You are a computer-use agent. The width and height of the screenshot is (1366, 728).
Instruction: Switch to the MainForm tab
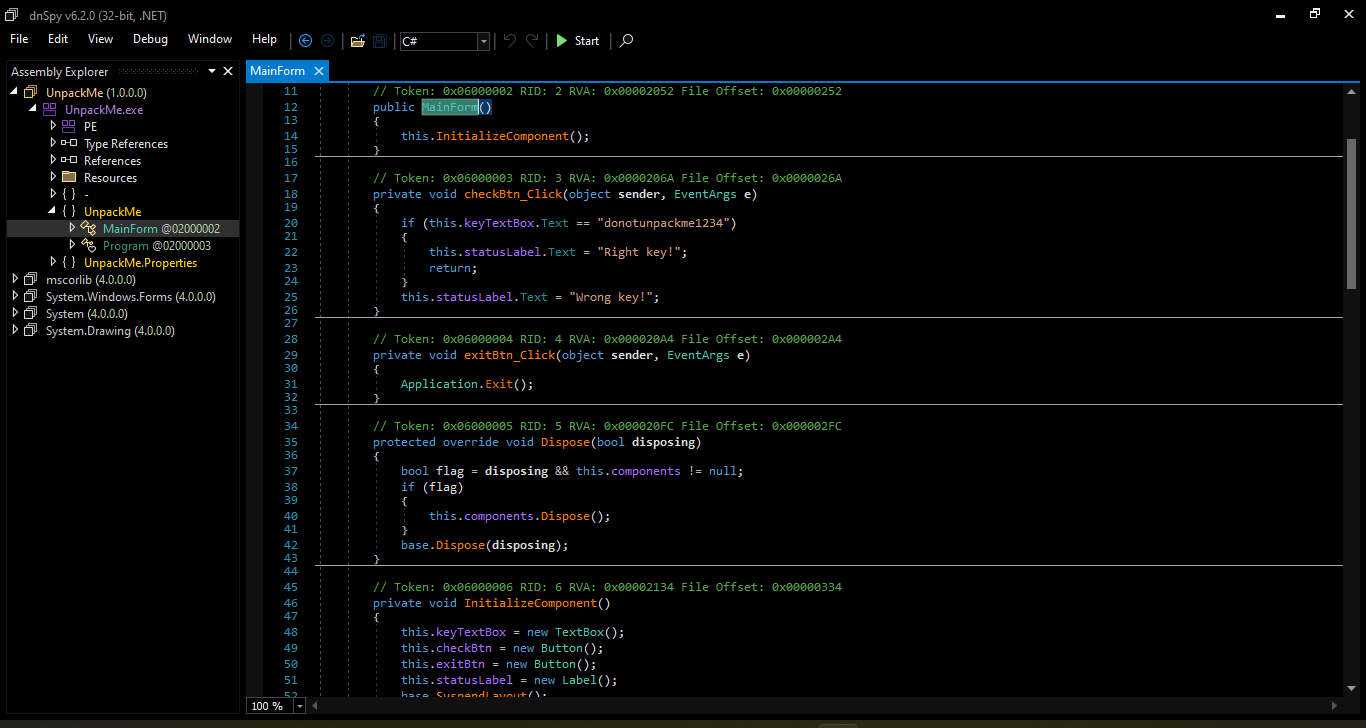coord(277,71)
